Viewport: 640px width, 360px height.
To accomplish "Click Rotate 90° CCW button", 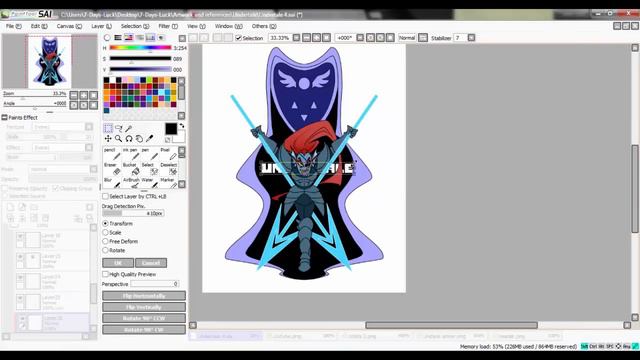I will [x=144, y=318].
